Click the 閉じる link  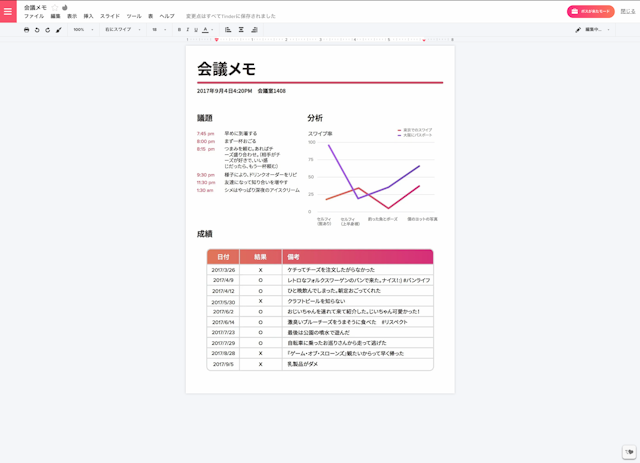click(x=628, y=11)
